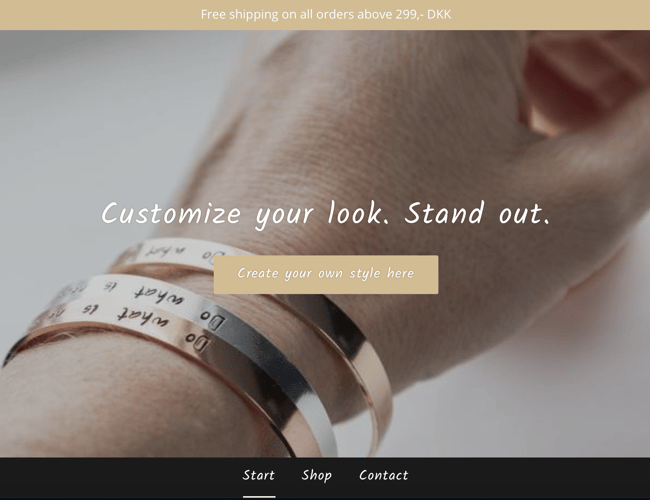Click the black navigation bar left of Start
650x500 pixels.
click(120, 478)
